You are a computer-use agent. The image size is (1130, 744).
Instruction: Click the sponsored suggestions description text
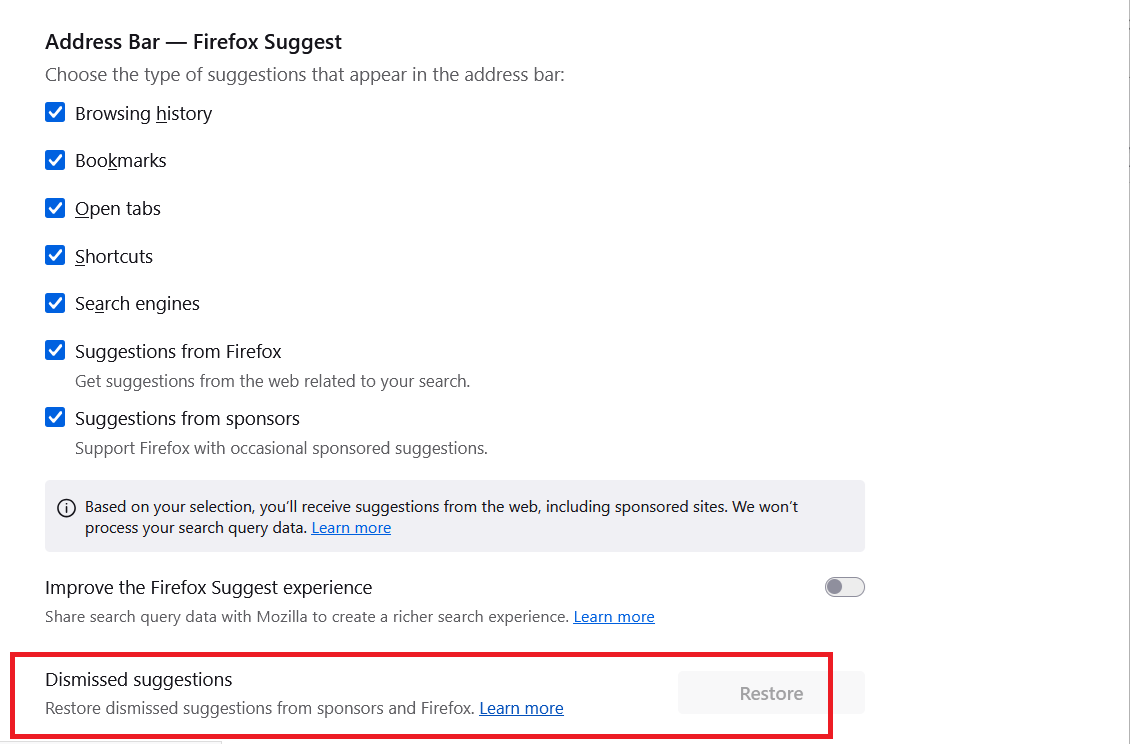click(x=281, y=448)
